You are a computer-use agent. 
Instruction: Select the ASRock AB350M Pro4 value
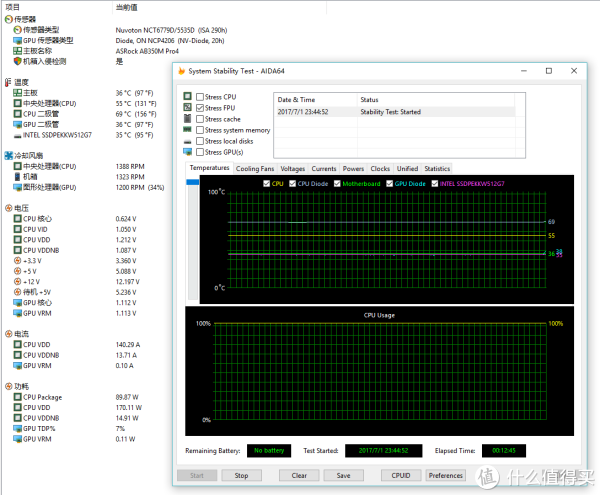click(x=147, y=51)
